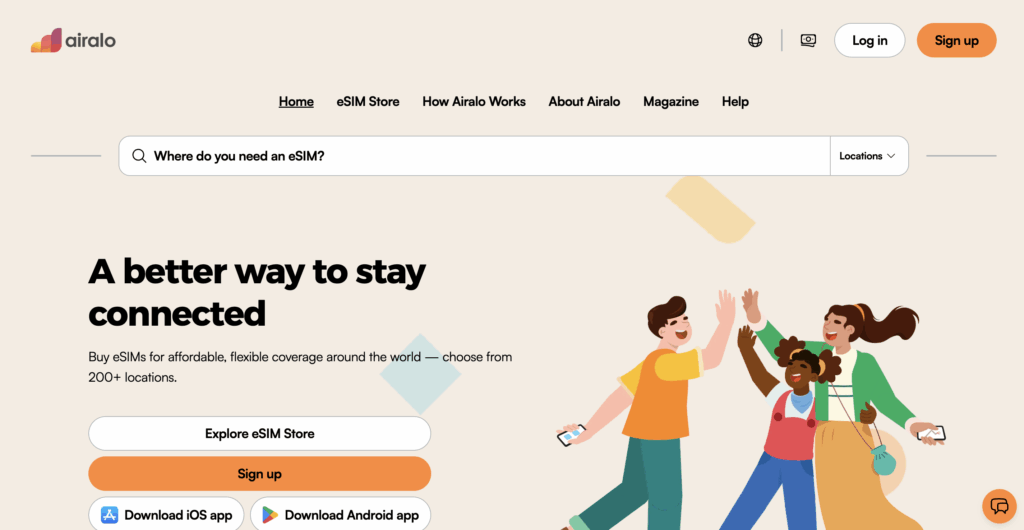Image resolution: width=1024 pixels, height=530 pixels.
Task: Open the About Airalo page
Action: point(584,101)
